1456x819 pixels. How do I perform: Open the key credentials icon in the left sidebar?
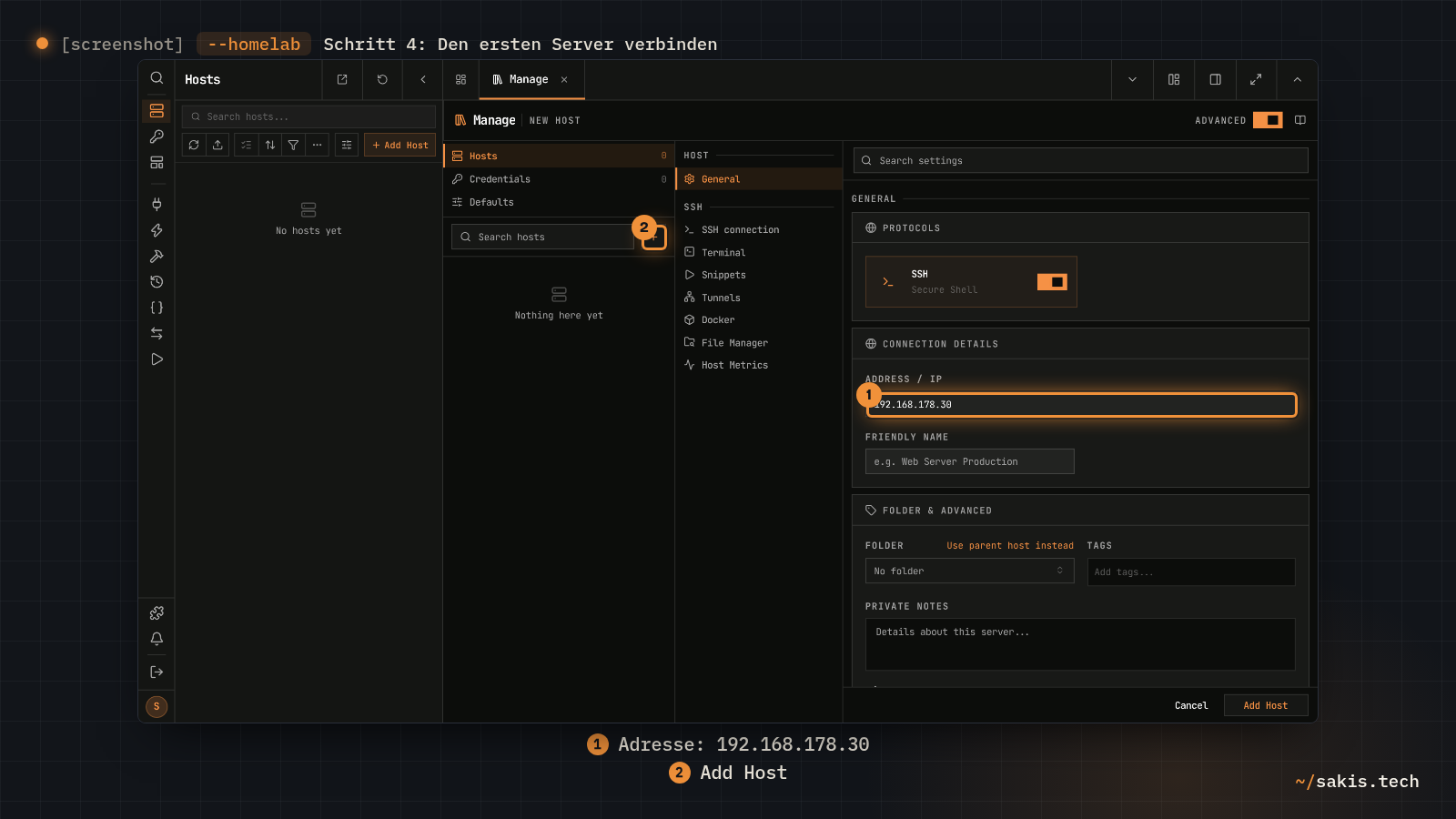tap(157, 136)
